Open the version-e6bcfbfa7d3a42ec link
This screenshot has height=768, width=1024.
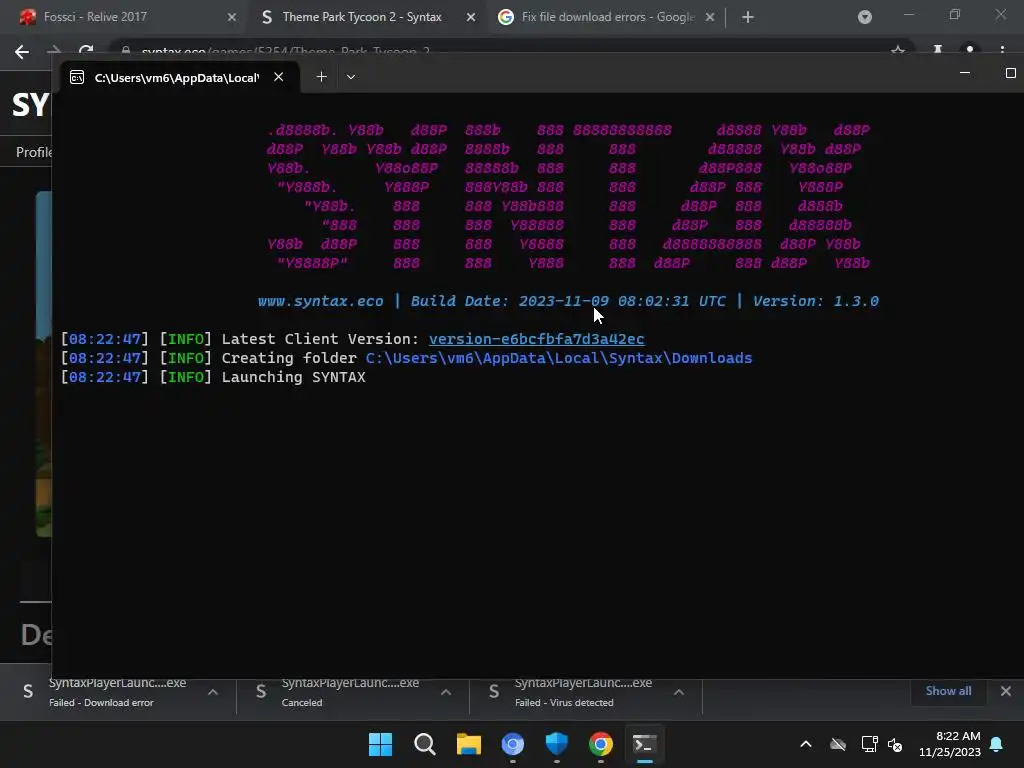coord(536,339)
